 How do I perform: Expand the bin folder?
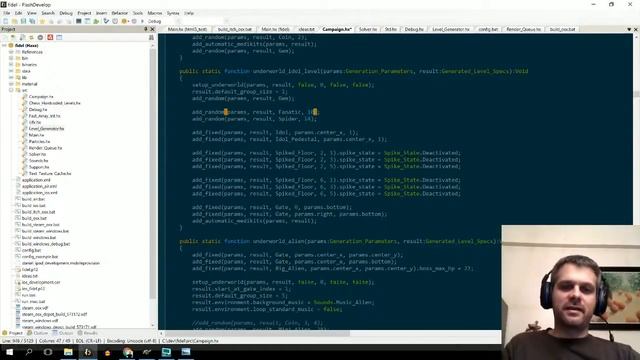(x=11, y=58)
